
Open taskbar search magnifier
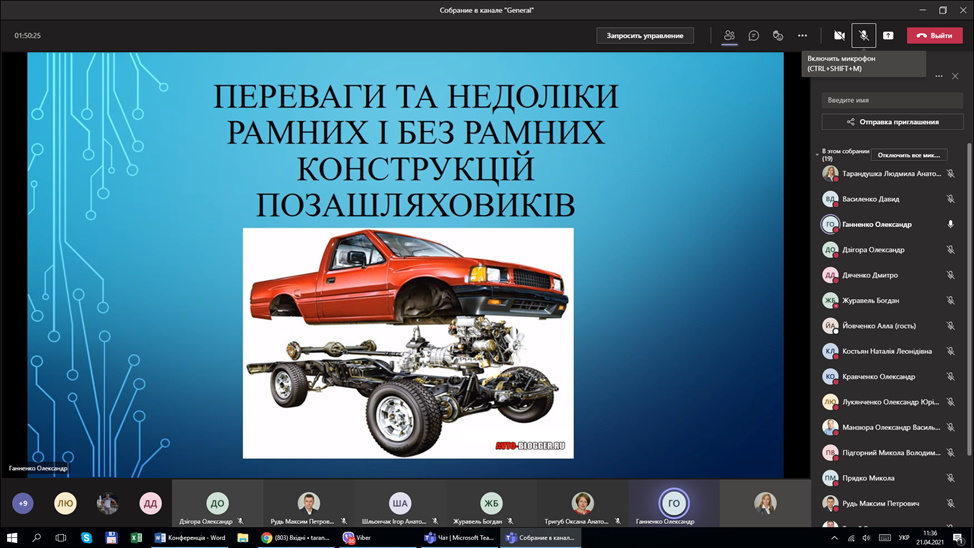point(36,538)
